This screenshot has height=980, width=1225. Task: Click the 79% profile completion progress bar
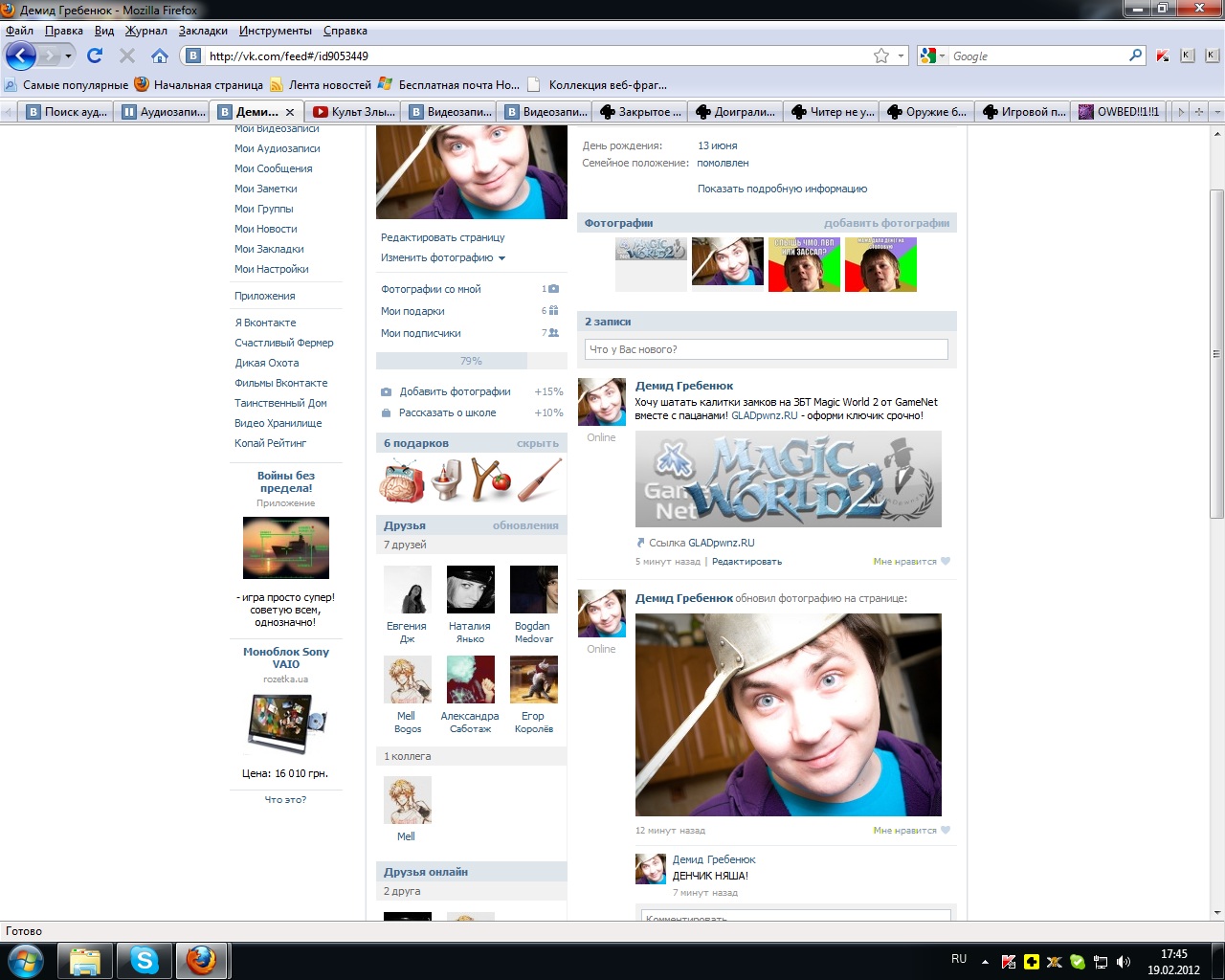coord(471,361)
